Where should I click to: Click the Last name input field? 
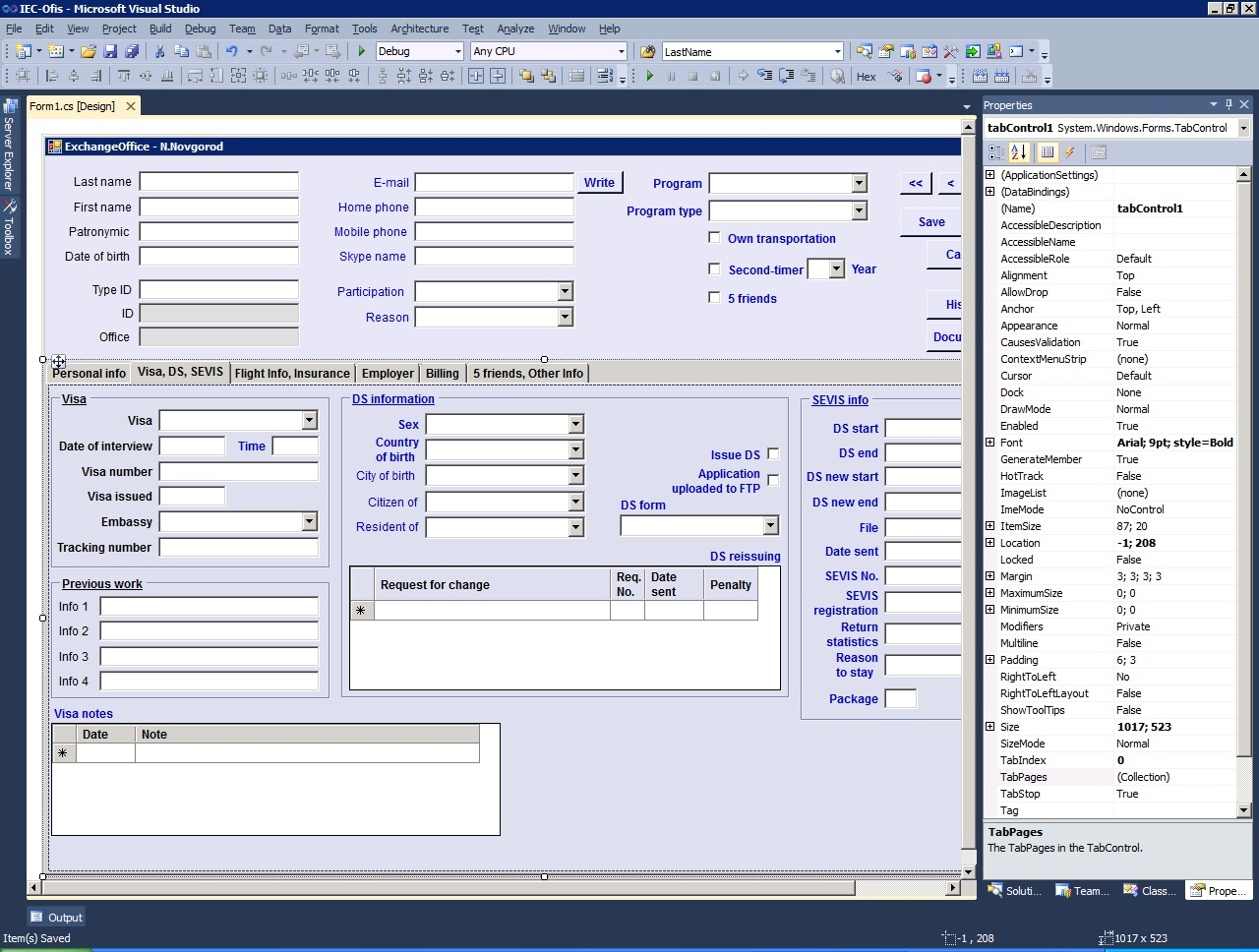(x=219, y=181)
